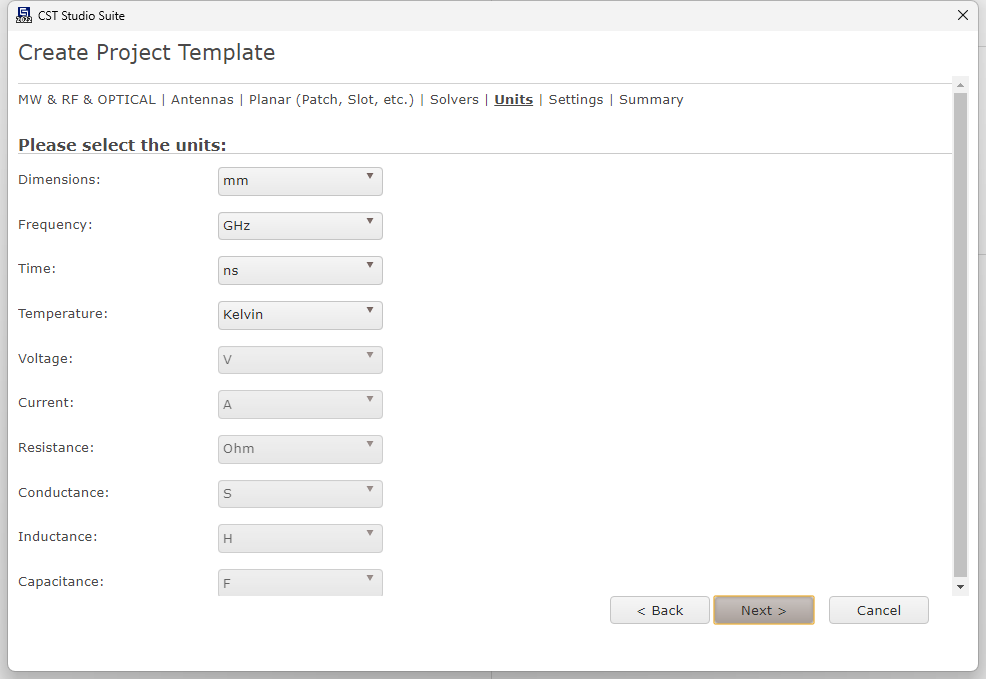This screenshot has height=679, width=986.
Task: Click the CST Studio Suite title icon
Action: tap(24, 15)
